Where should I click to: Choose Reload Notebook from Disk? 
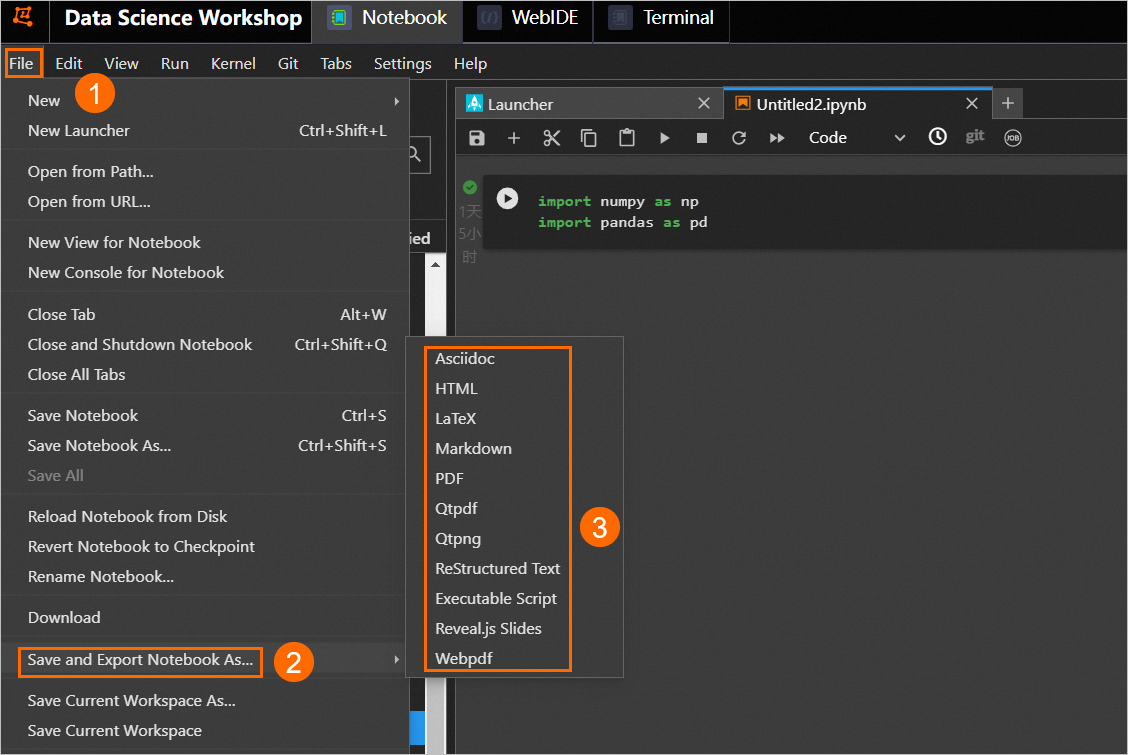click(205, 517)
